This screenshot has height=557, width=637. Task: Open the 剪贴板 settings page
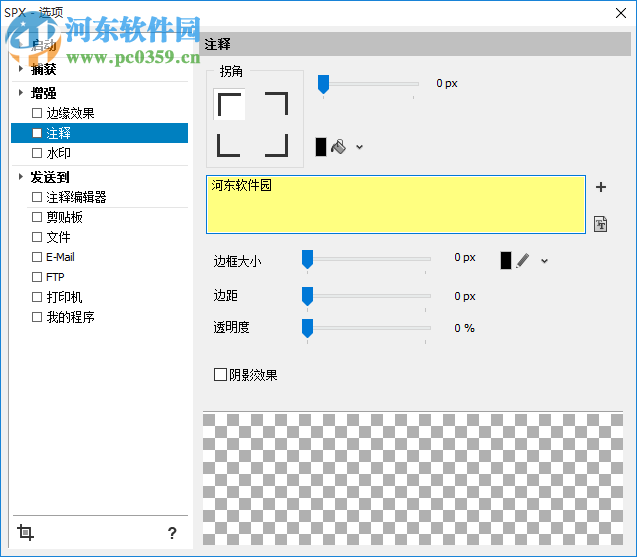coord(65,217)
